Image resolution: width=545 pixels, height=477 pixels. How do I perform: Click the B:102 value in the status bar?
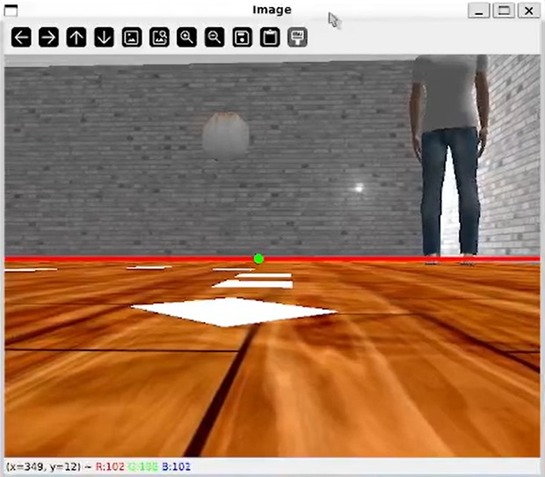point(176,467)
